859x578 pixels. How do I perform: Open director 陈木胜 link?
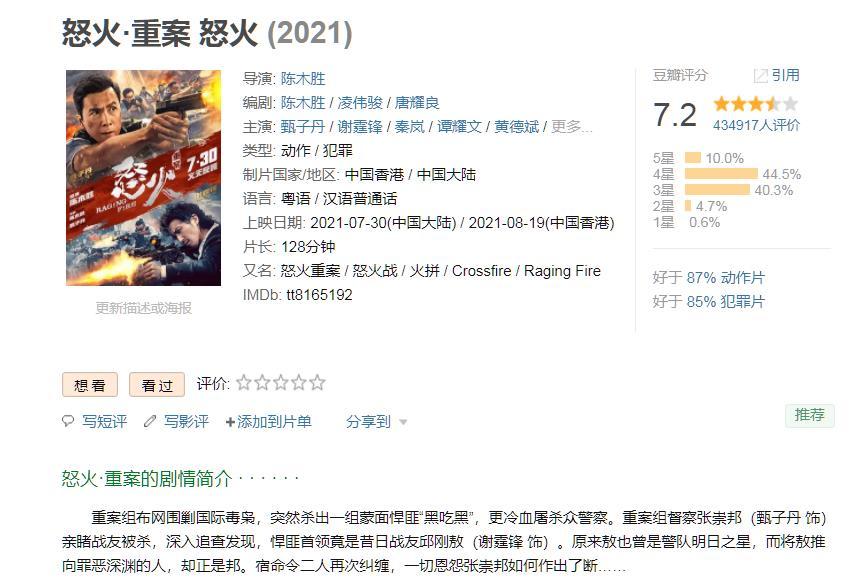(303, 78)
